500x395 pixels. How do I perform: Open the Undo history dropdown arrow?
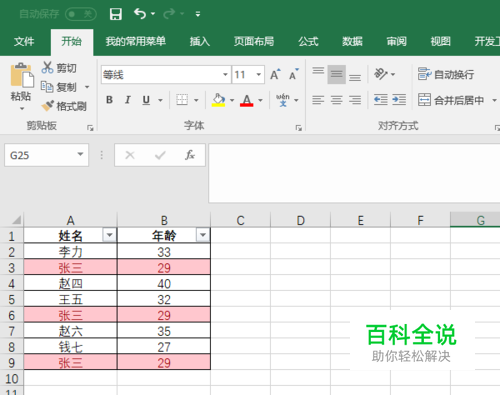click(153, 14)
